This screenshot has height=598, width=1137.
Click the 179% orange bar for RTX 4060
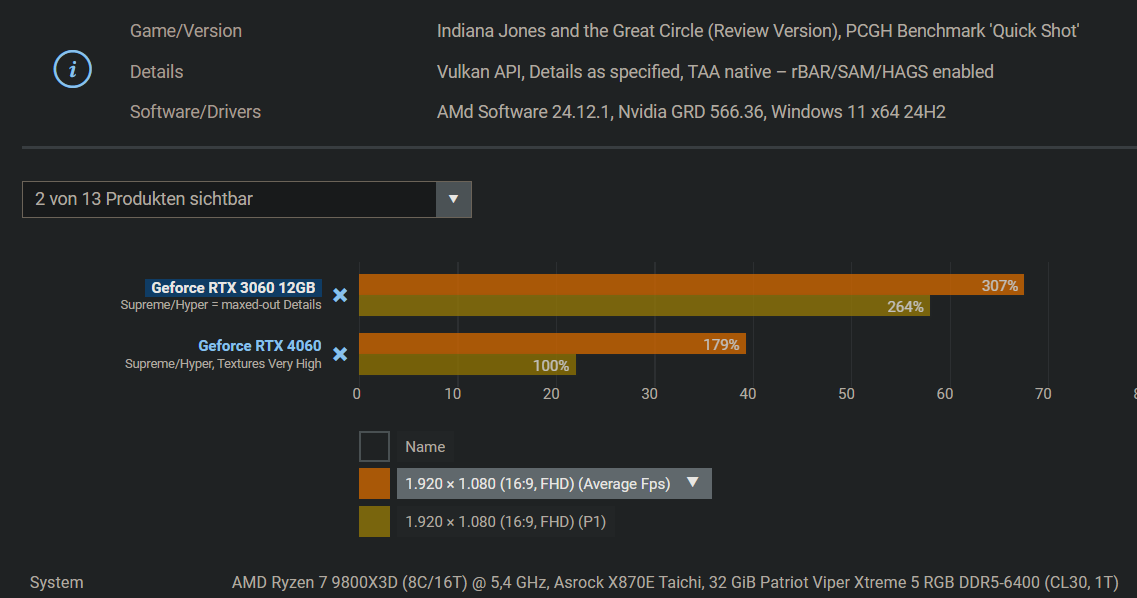coord(552,344)
